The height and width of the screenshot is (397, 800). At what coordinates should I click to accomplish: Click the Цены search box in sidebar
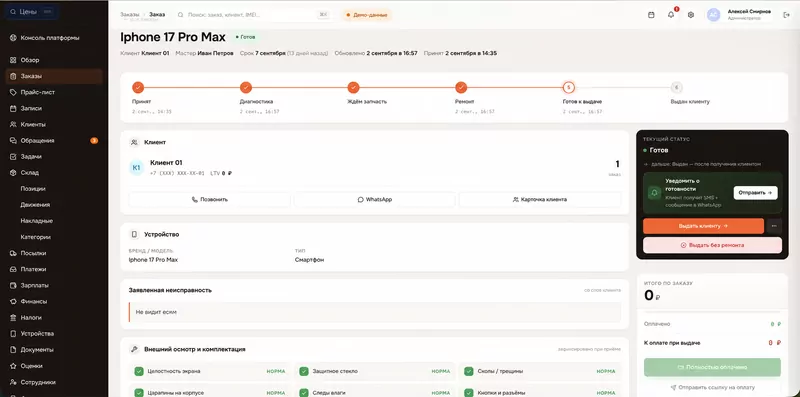point(31,11)
